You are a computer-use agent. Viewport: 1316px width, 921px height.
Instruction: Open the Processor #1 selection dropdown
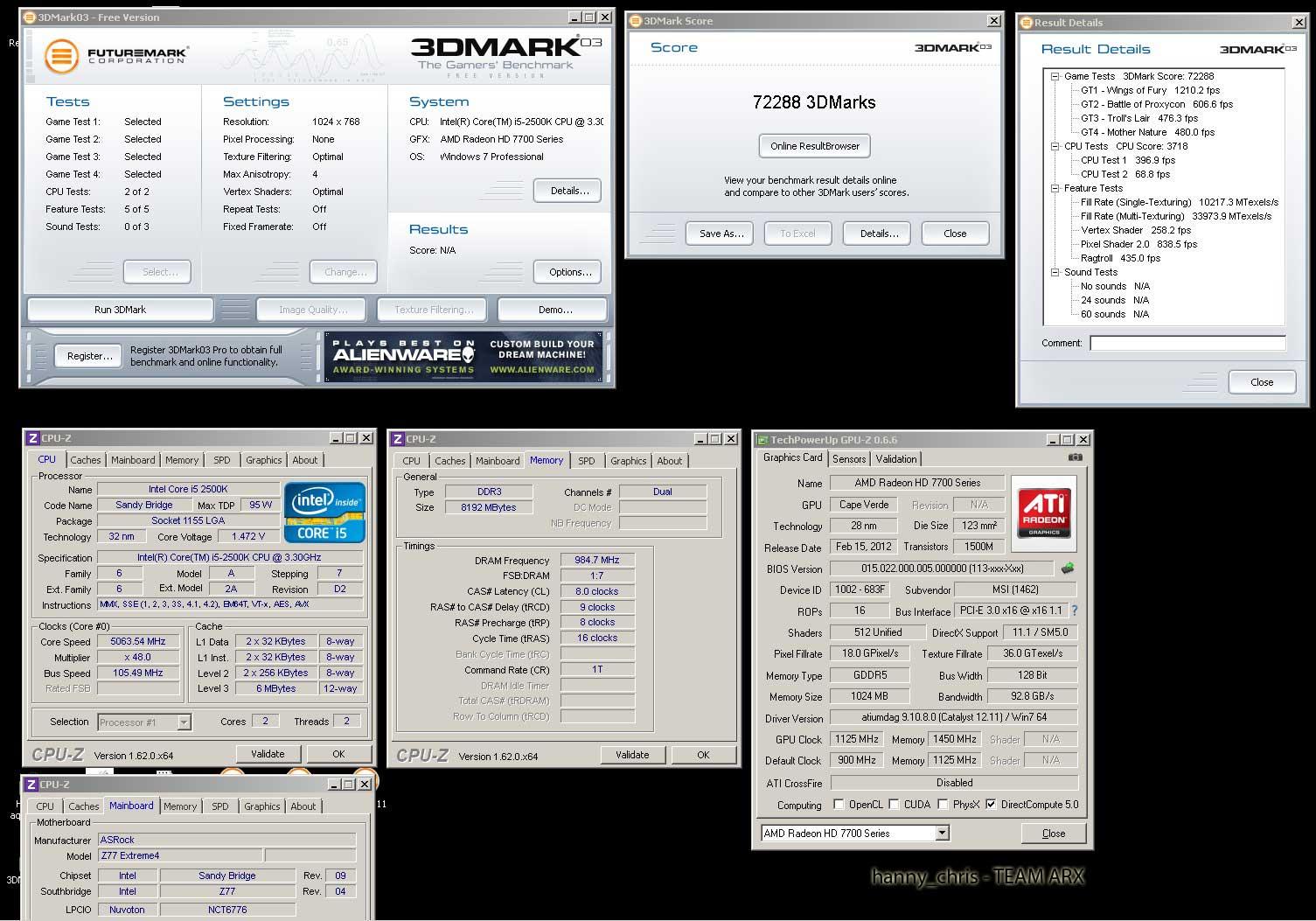[184, 722]
